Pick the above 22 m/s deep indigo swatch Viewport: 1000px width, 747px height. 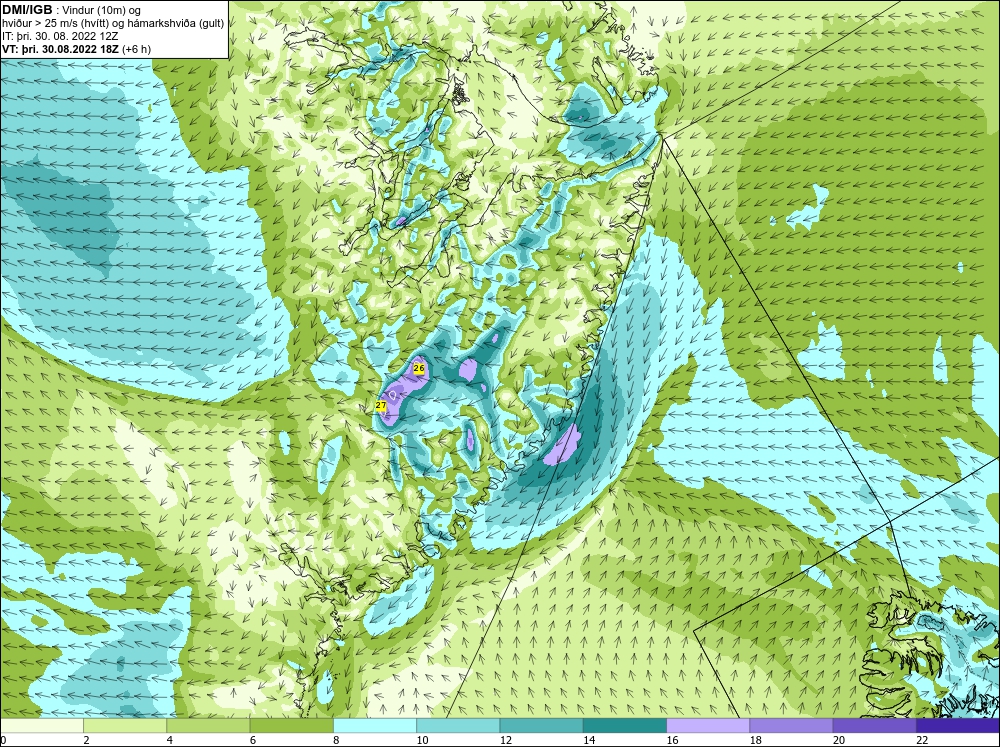958,725
